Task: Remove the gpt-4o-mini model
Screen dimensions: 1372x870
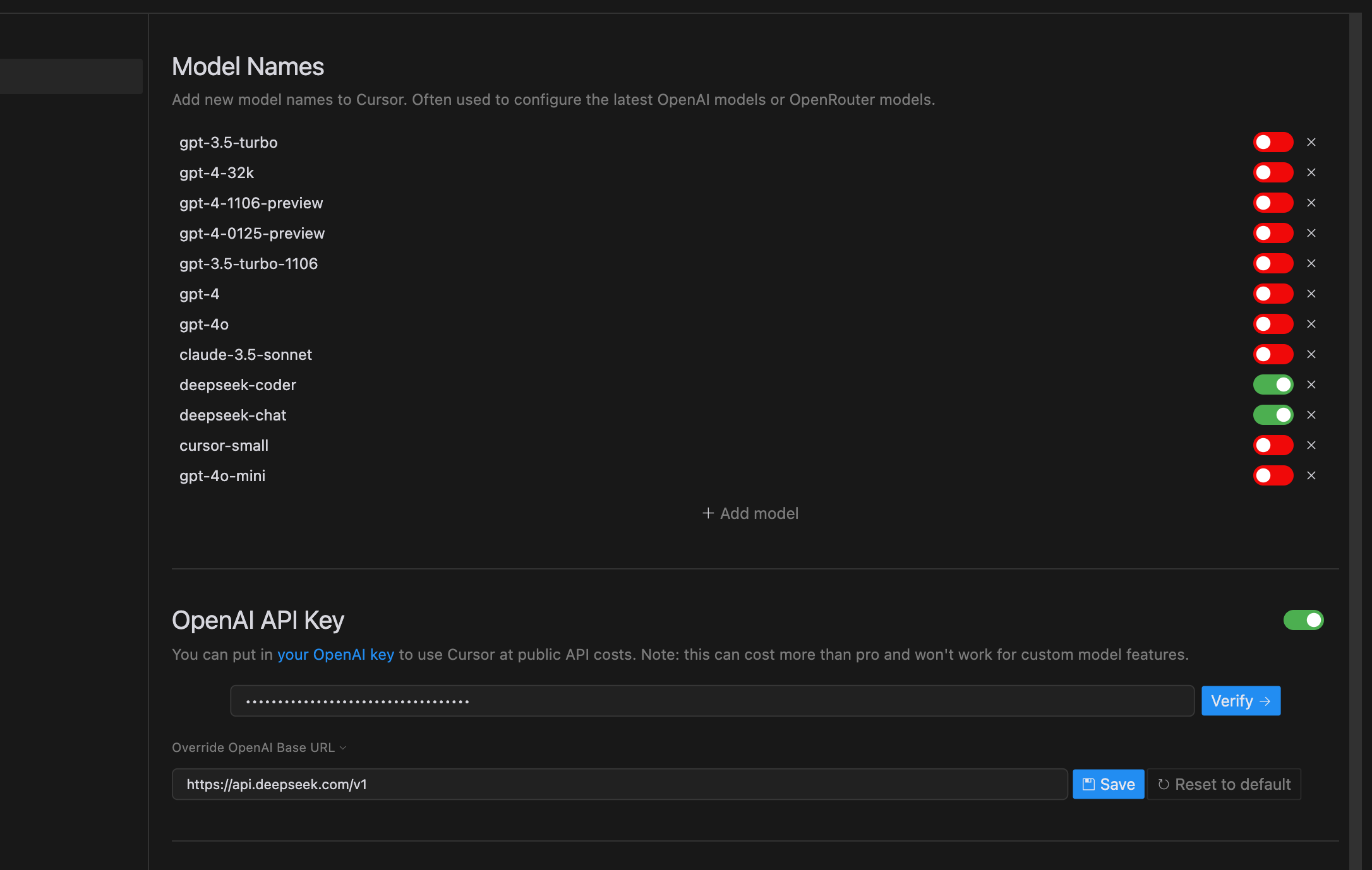Action: [x=1311, y=475]
